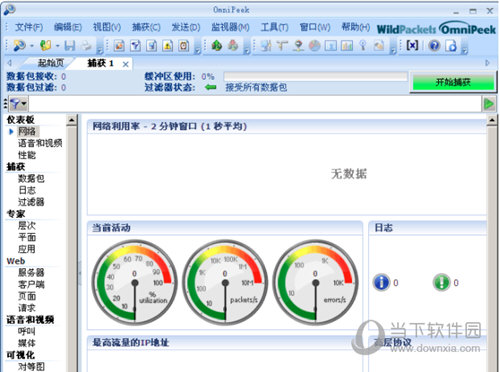Expand dropdown arrow next to open folder icon
Image resolution: width=500 pixels, height=372 pixels.
[57, 45]
